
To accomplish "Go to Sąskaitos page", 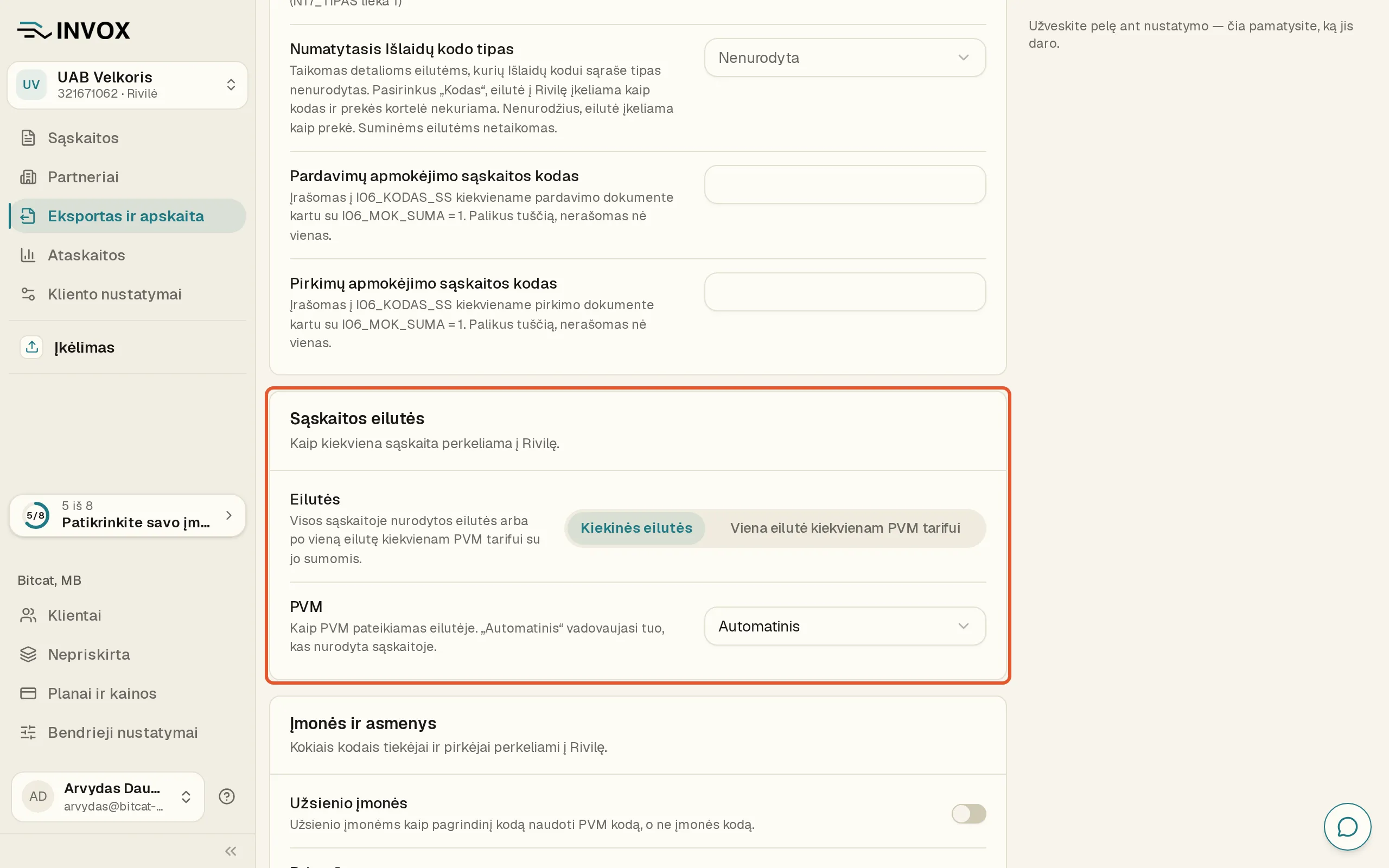I will (128, 138).
